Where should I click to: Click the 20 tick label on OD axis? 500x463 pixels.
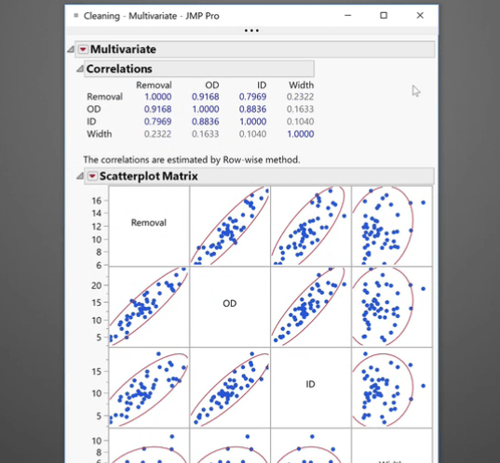coord(96,286)
